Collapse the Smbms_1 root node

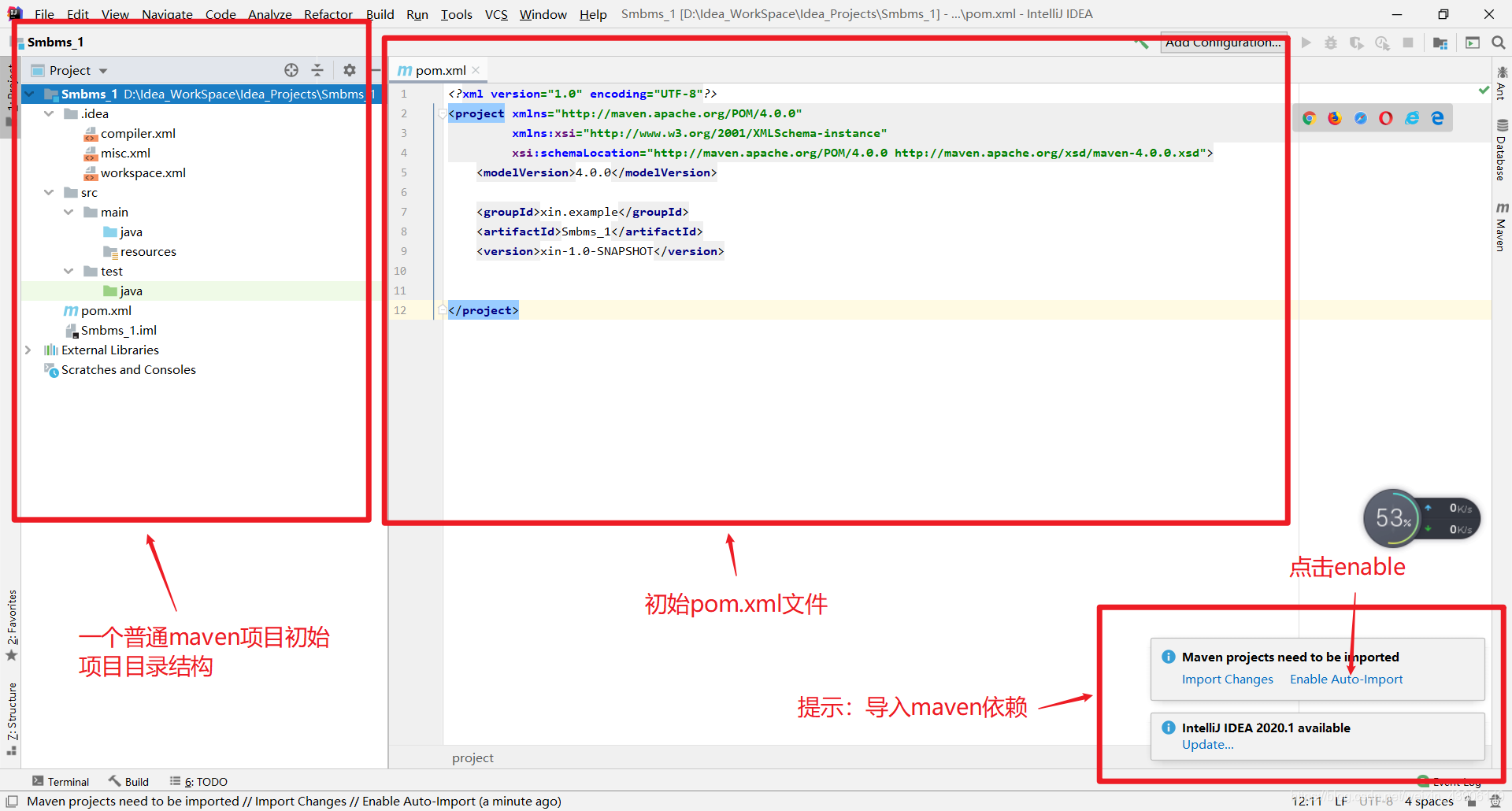[x=30, y=94]
